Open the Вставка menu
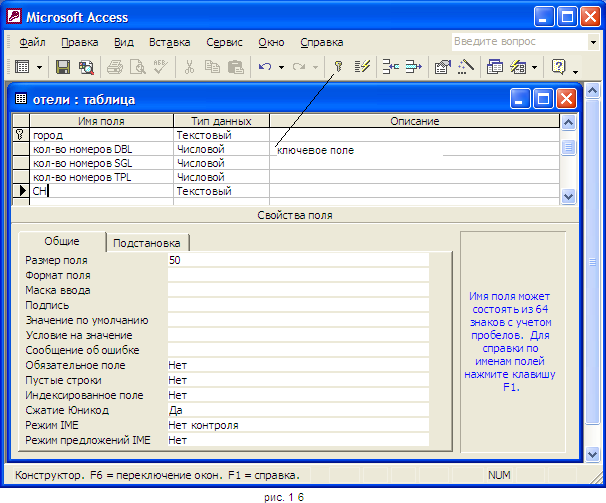Viewport: 606px width, 503px height. 169,43
